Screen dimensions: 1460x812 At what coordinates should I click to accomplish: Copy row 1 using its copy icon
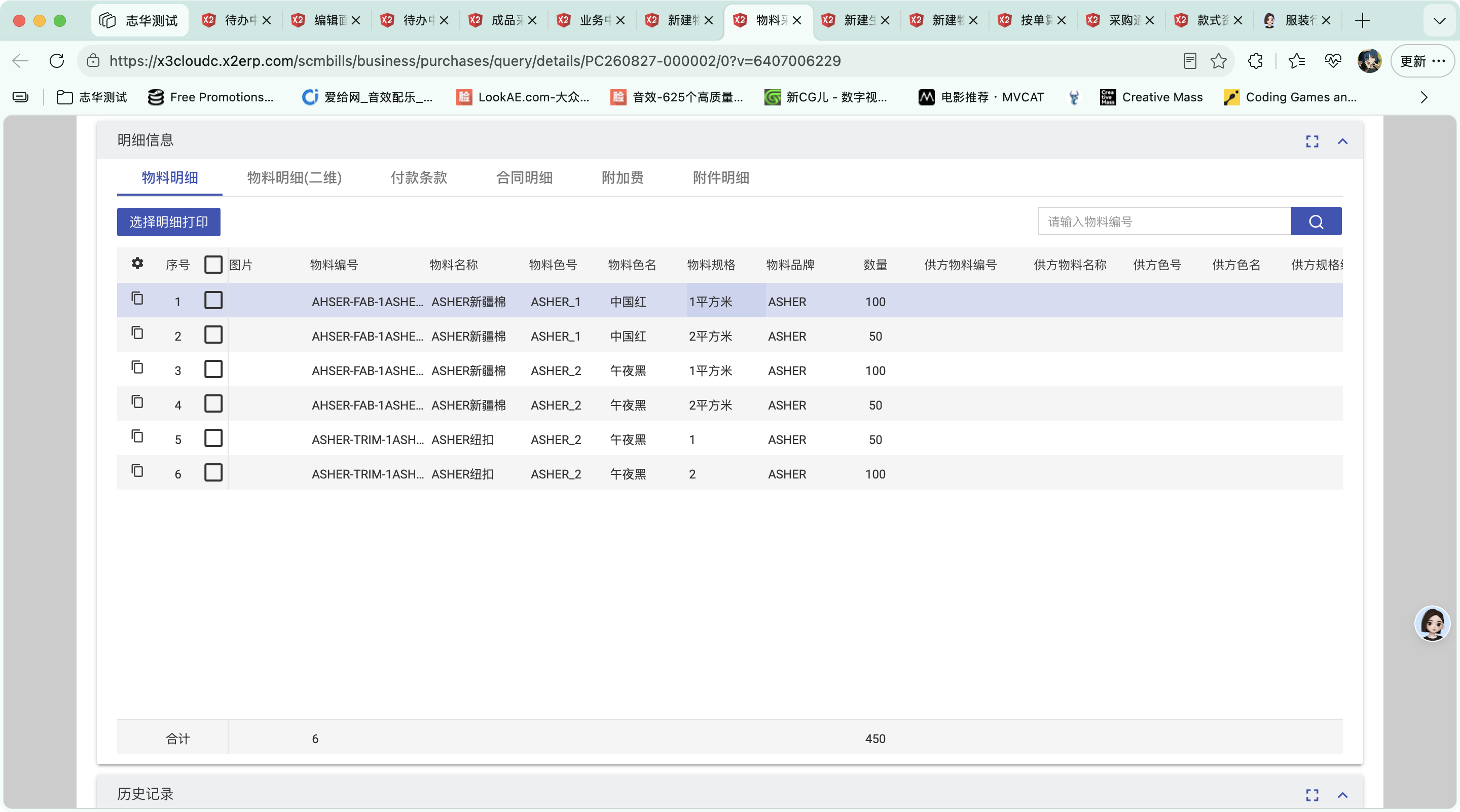pyautogui.click(x=137, y=298)
